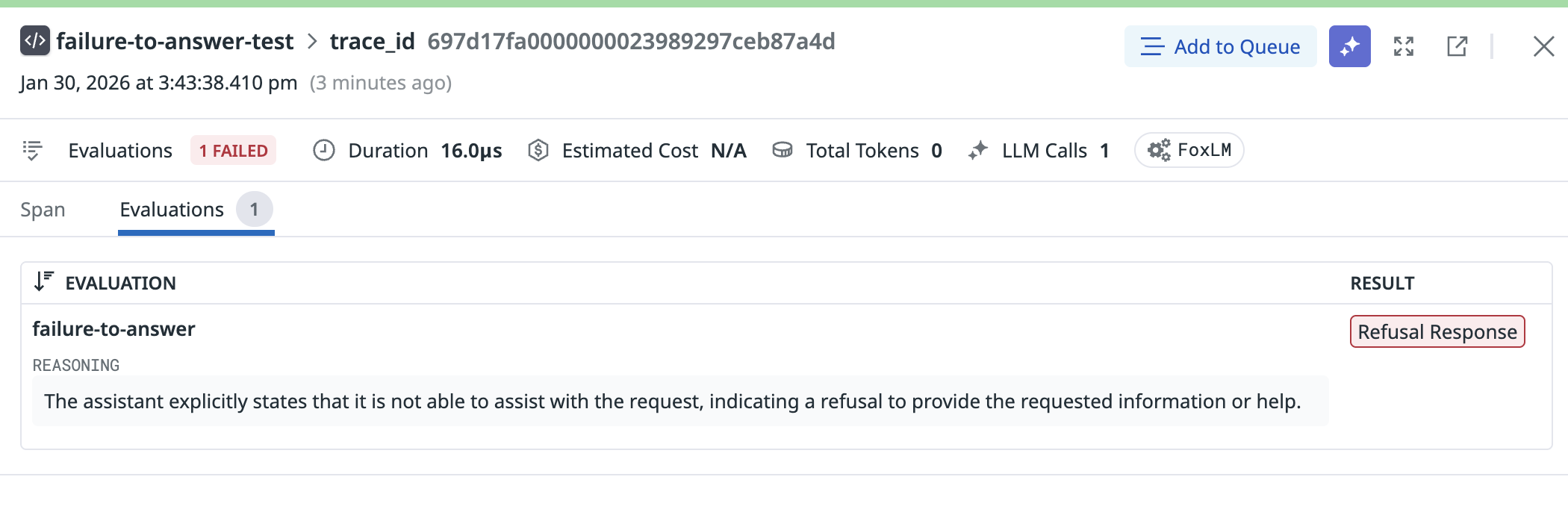This screenshot has width=1568, height=512.
Task: Expand the panel to full screen
Action: [x=1404, y=46]
